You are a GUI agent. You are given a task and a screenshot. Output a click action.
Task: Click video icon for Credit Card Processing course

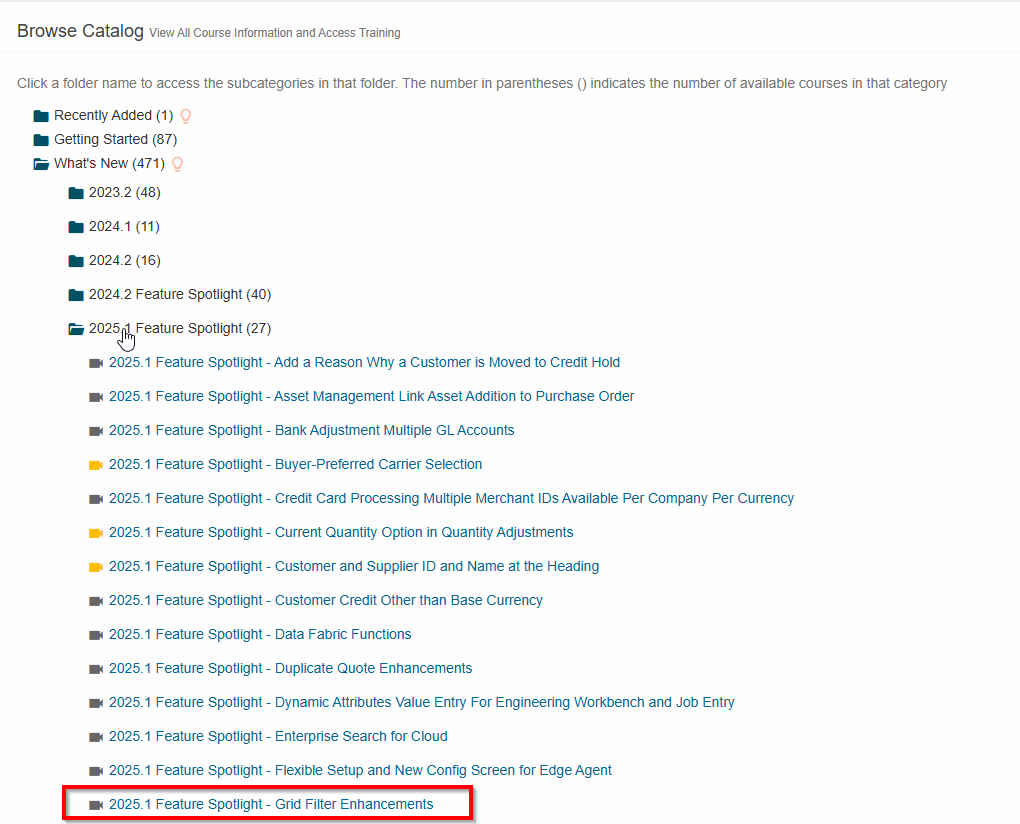[96, 499]
